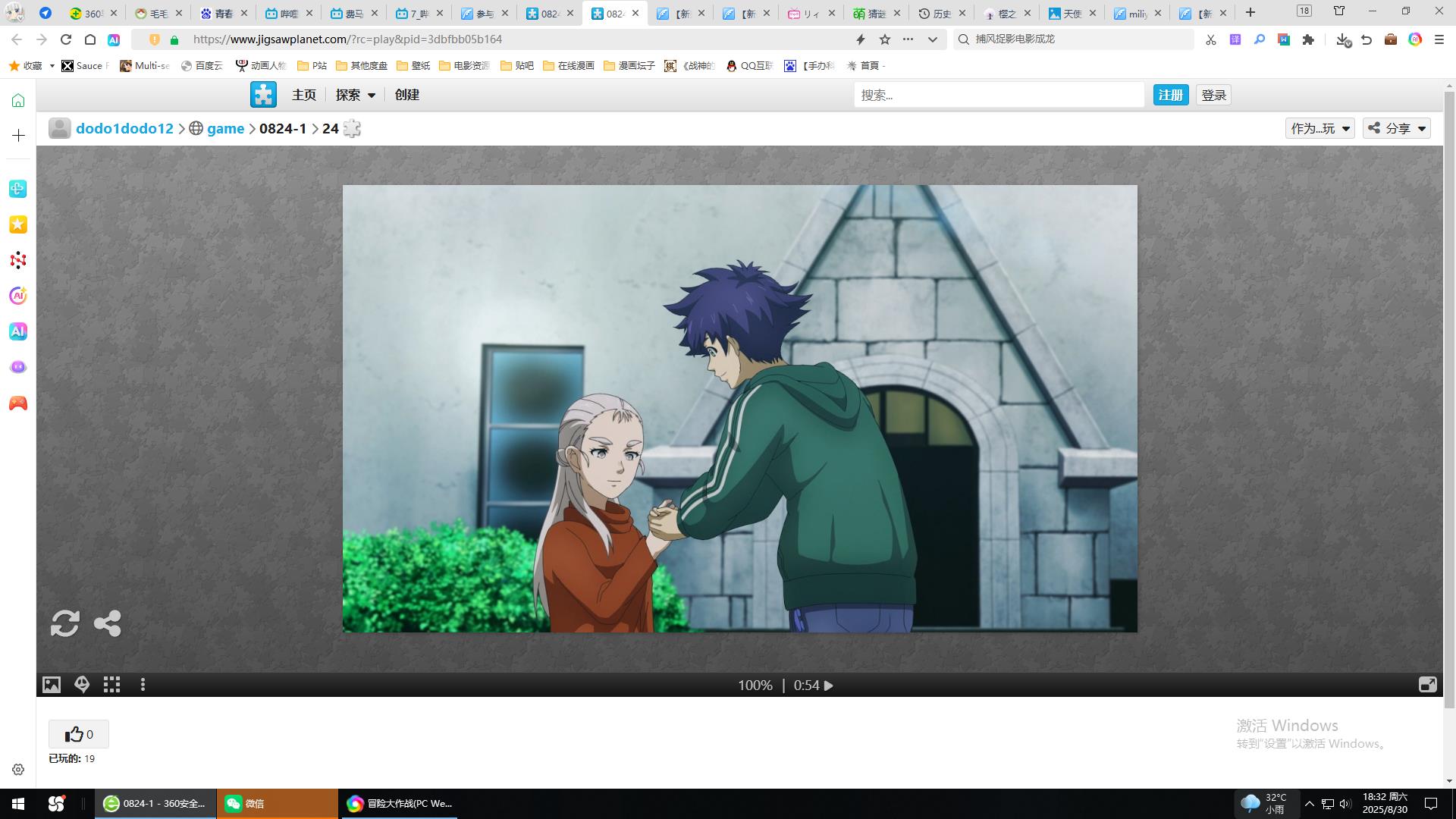Screen dimensions: 1456x819
Task: Open the extensions puzzle-piece icon in the toolbar
Action: pos(1308,39)
